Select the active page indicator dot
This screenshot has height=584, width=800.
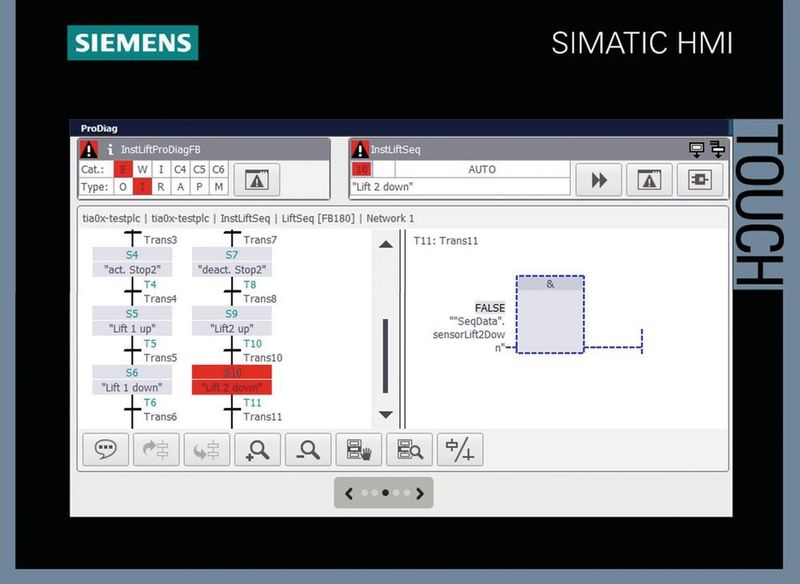tap(385, 493)
